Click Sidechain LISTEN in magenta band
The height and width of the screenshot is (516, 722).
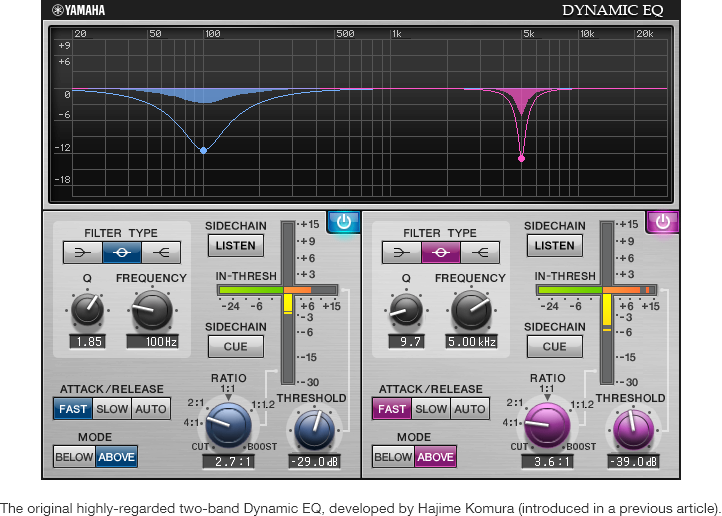pyautogui.click(x=554, y=246)
